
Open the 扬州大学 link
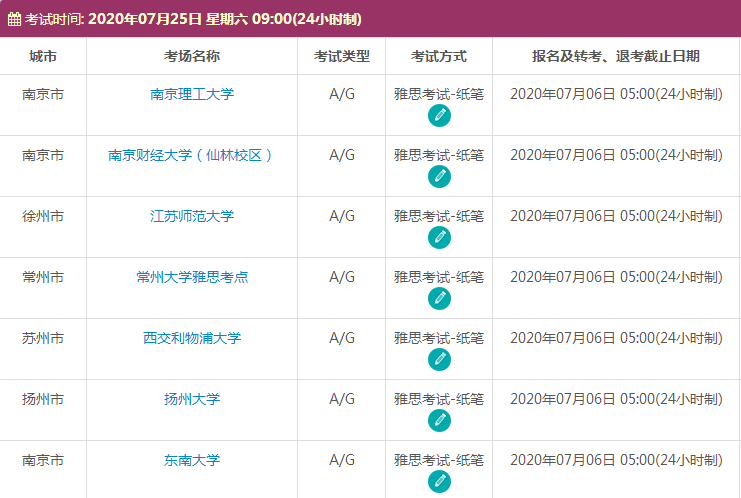[192, 399]
